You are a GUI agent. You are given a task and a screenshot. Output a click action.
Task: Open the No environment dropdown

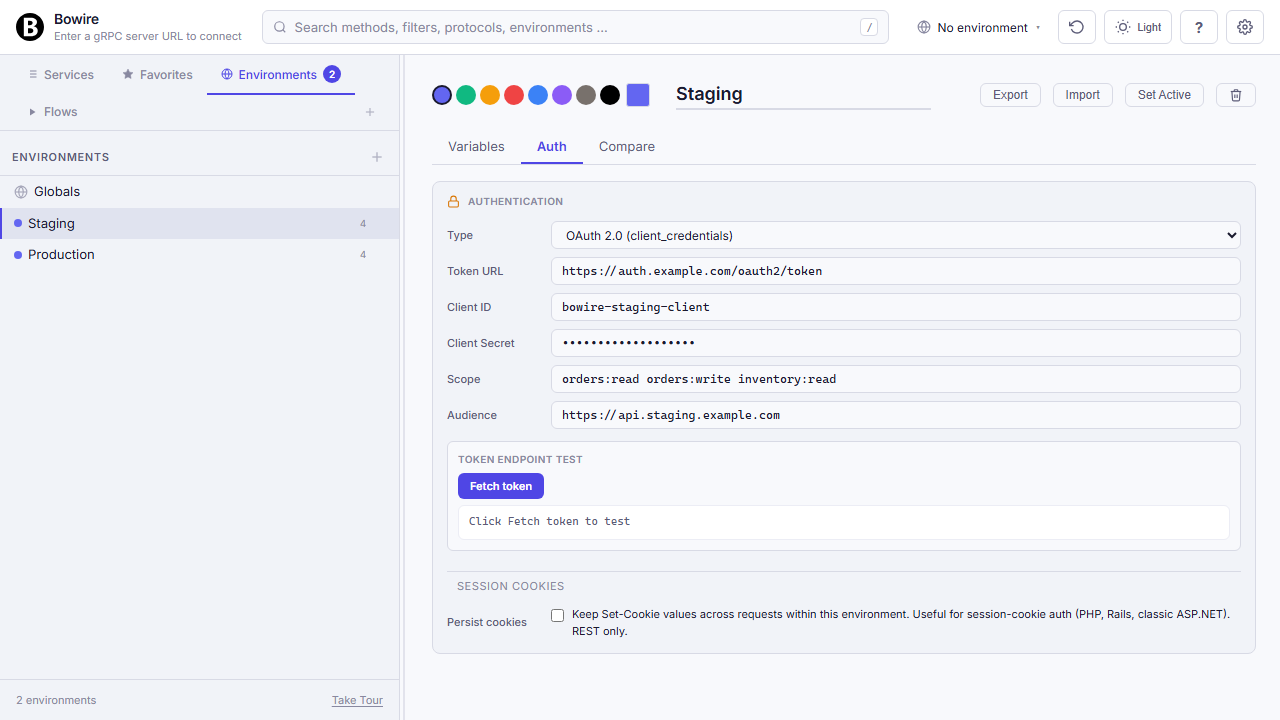(x=979, y=27)
